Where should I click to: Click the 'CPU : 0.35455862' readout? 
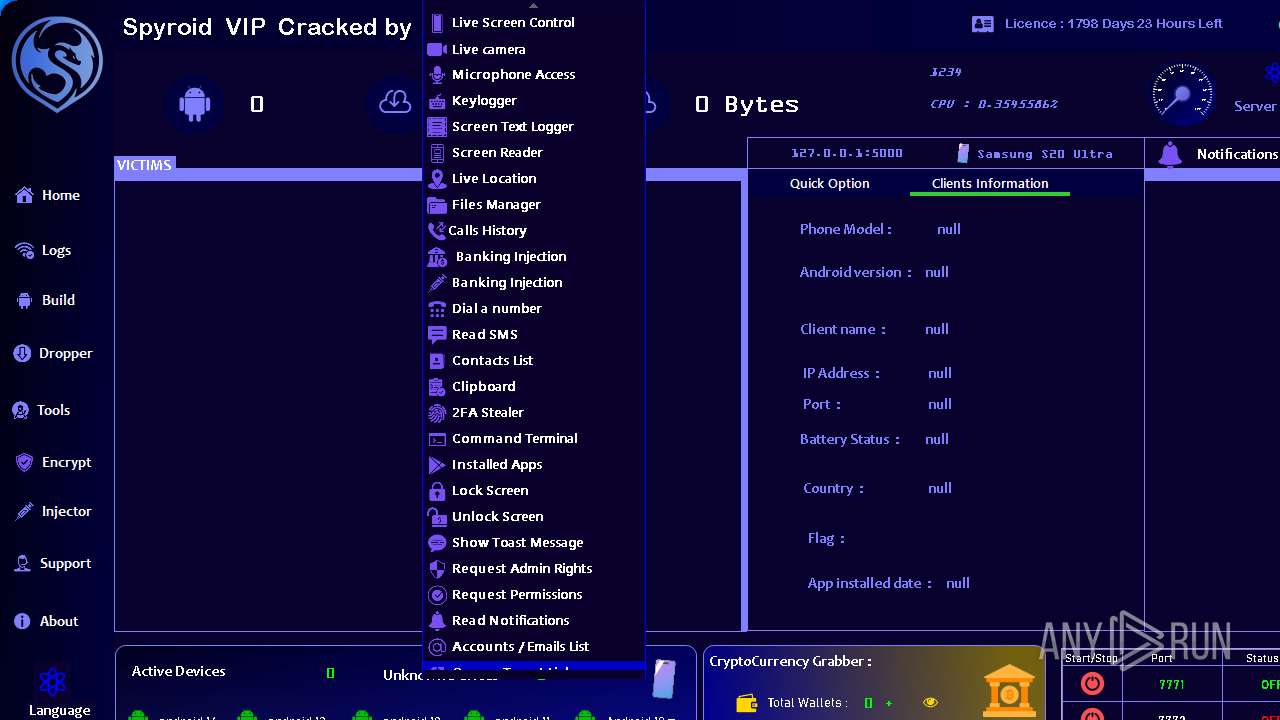coord(994,104)
